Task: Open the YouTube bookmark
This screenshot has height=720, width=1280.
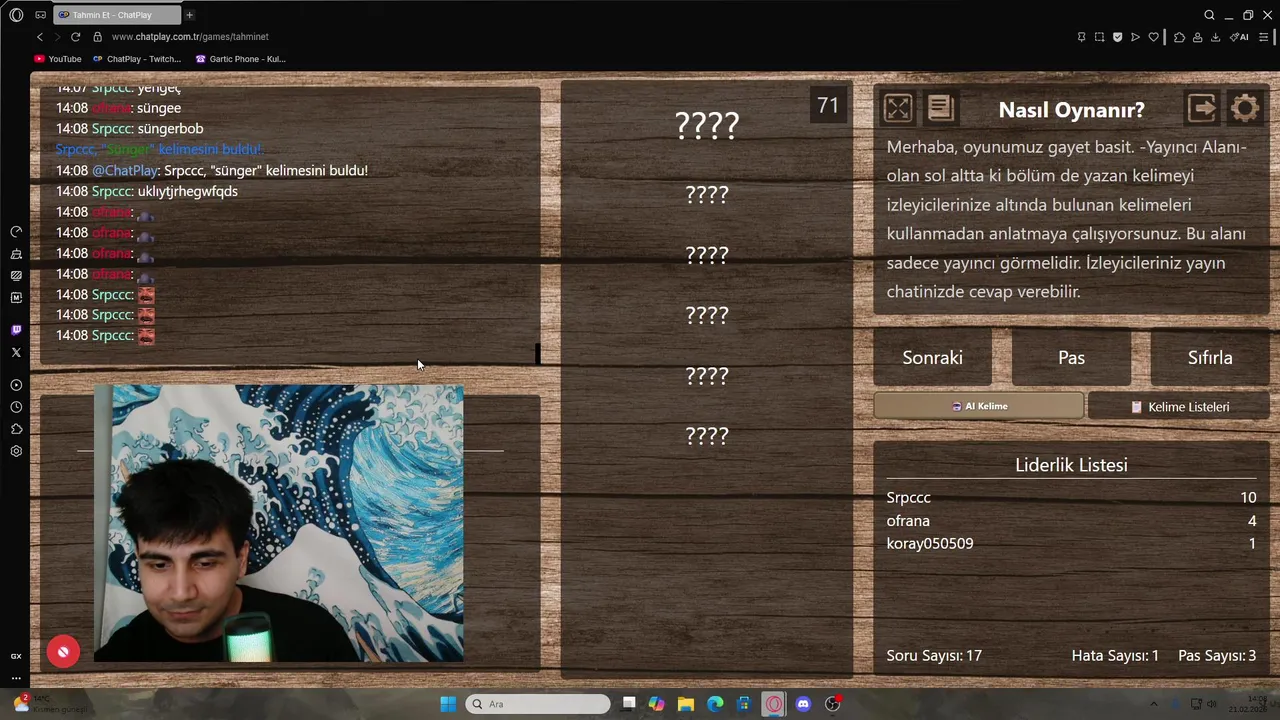Action: (58, 59)
